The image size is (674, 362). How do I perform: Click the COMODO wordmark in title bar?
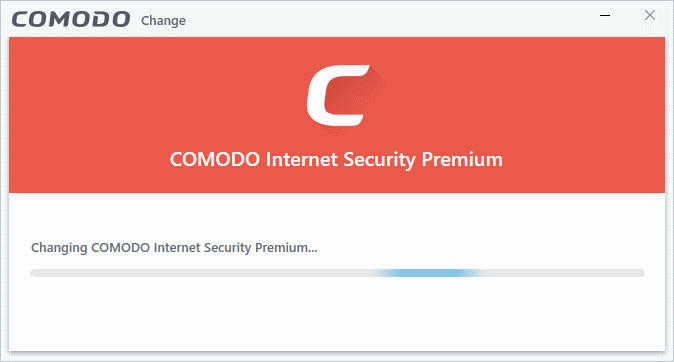coord(71,20)
